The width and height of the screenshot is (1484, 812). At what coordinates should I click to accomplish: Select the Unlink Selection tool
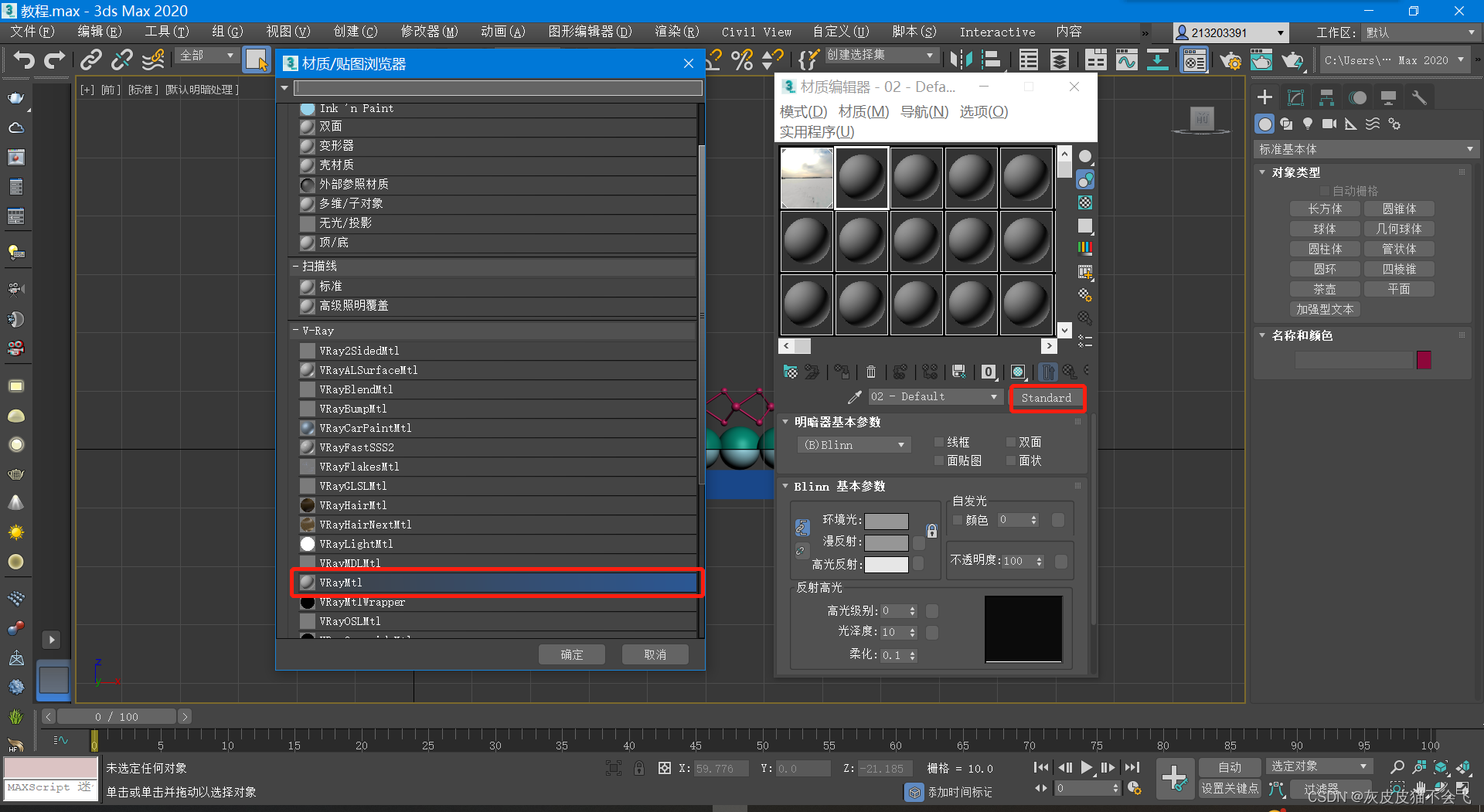[122, 59]
